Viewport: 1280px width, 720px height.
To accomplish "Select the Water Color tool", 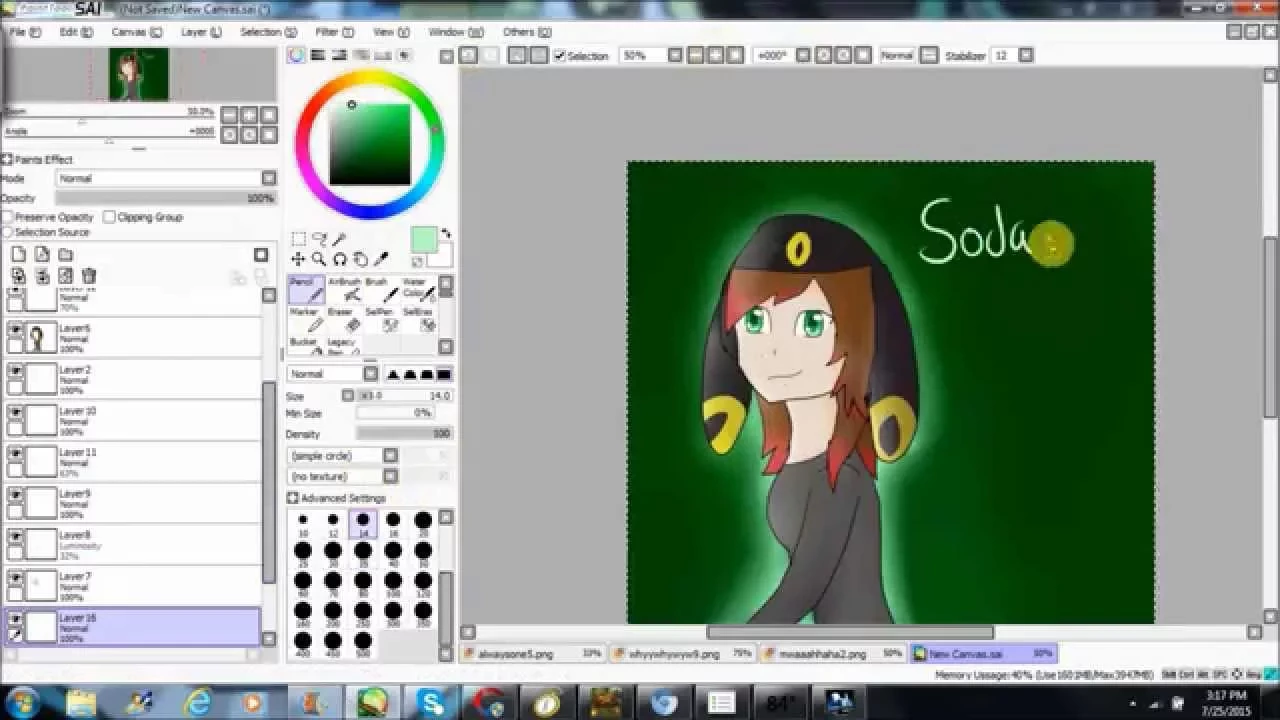I will pos(418,289).
